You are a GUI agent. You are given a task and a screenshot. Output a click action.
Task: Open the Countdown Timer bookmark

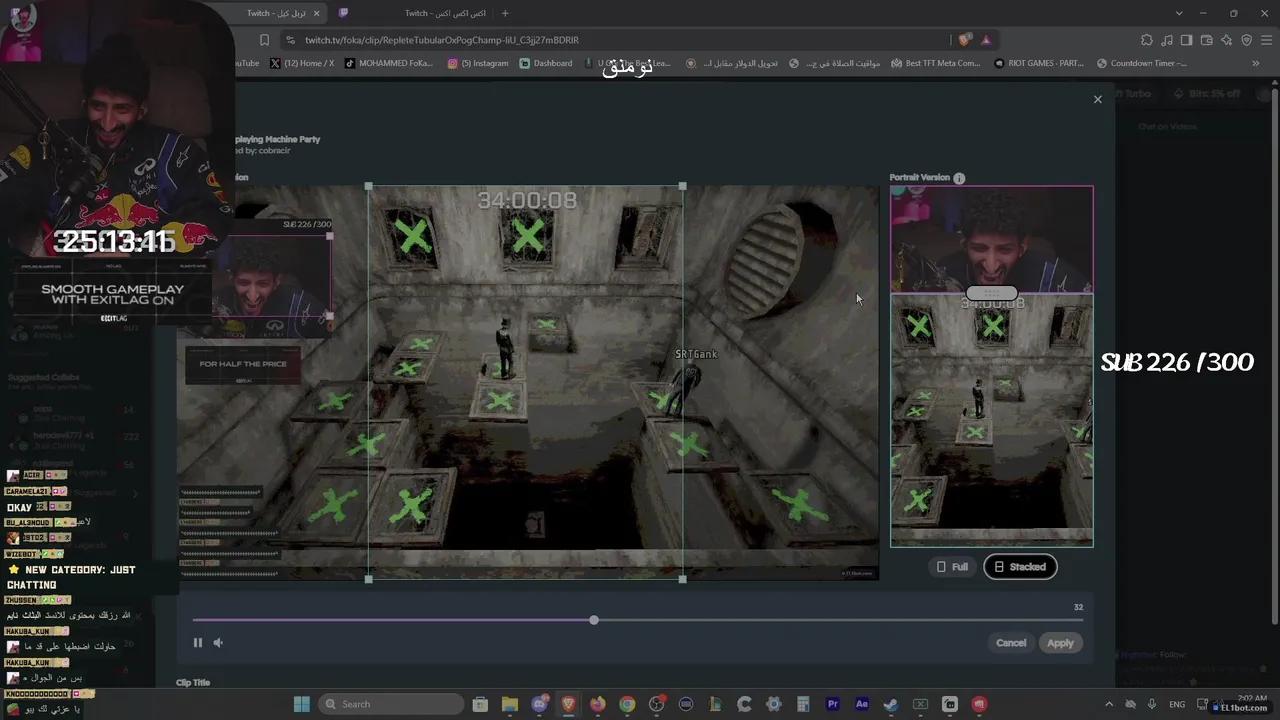point(1141,63)
